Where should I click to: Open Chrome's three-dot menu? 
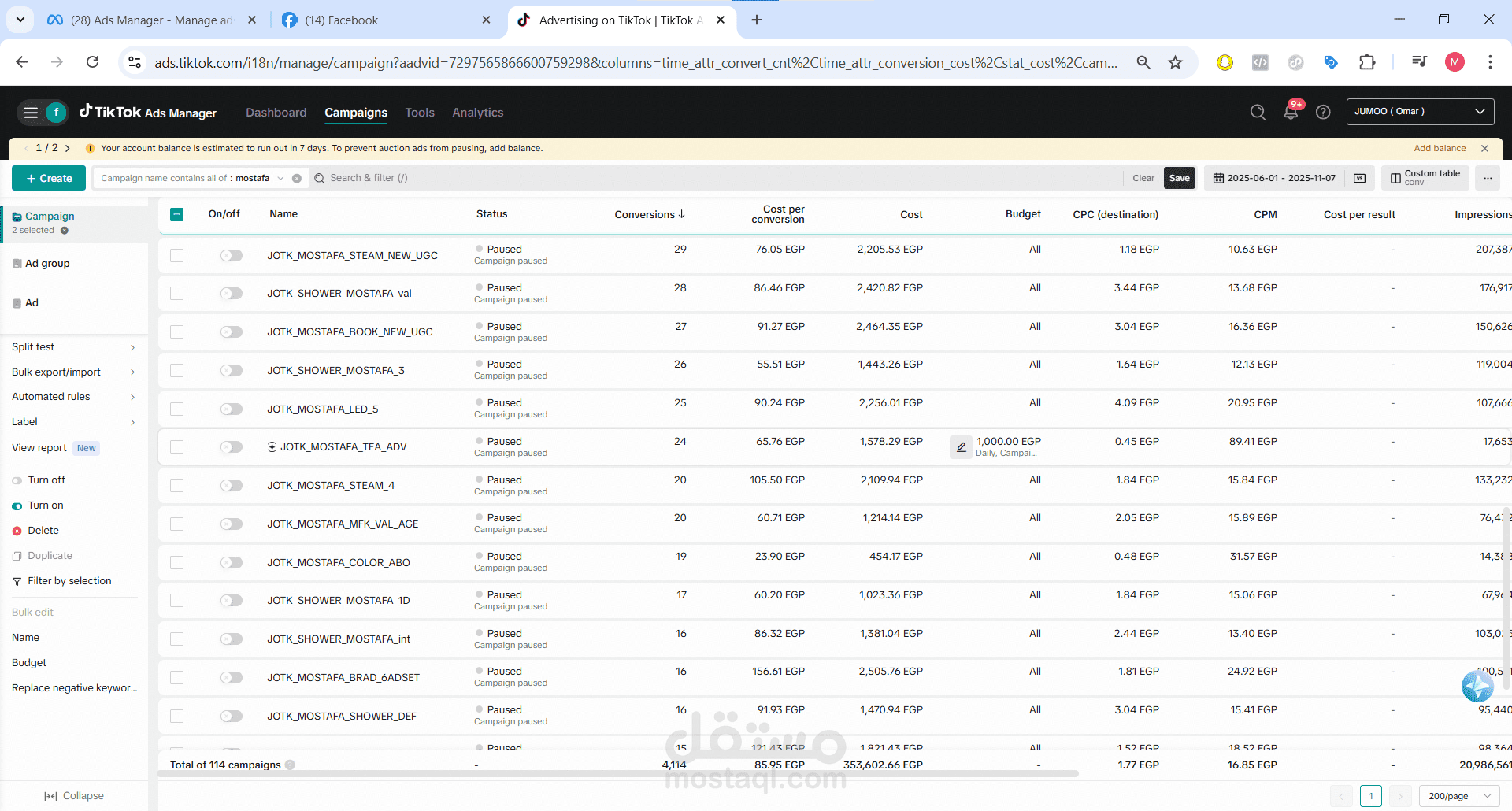[1490, 62]
